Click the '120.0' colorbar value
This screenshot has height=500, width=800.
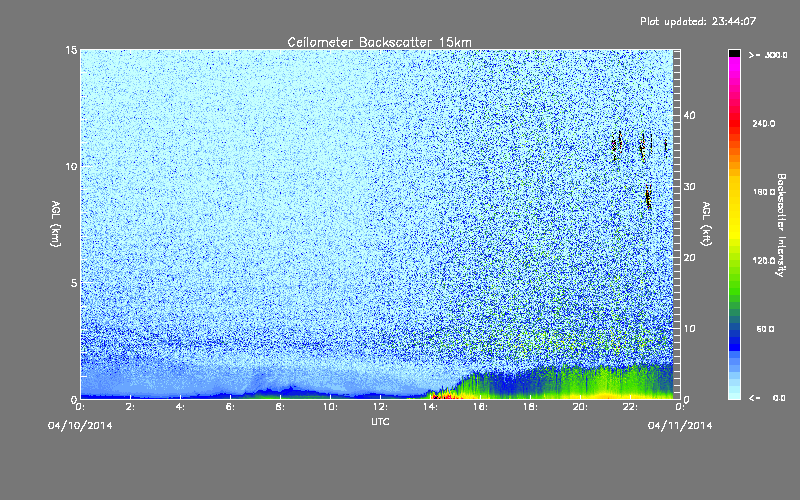(x=764, y=260)
